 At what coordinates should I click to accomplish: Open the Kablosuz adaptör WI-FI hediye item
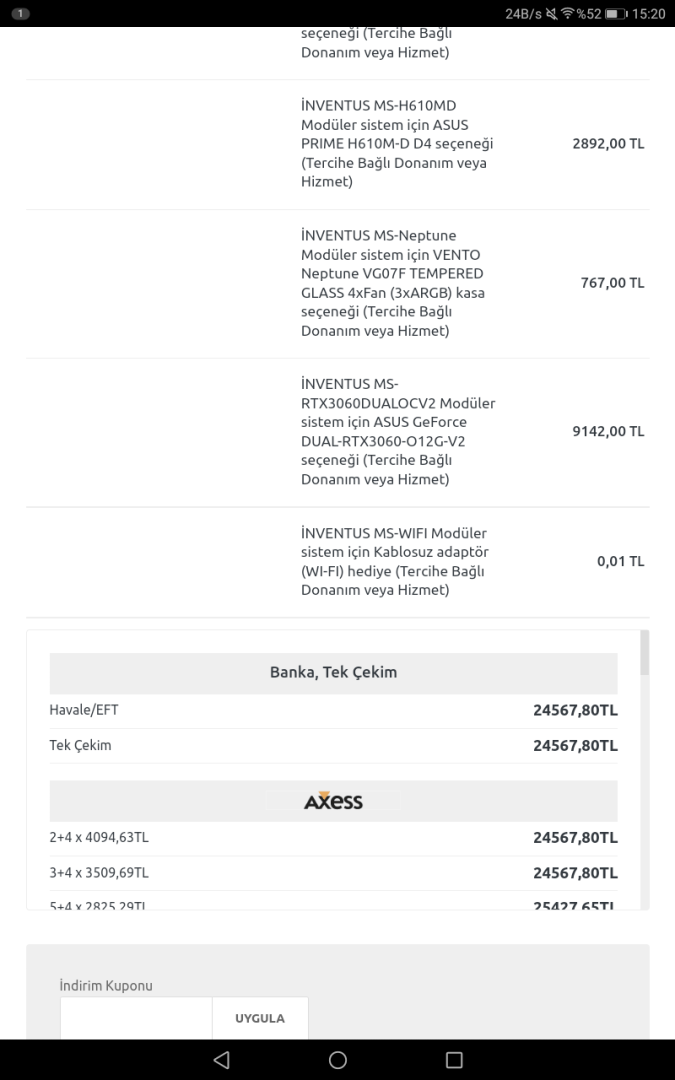398,561
